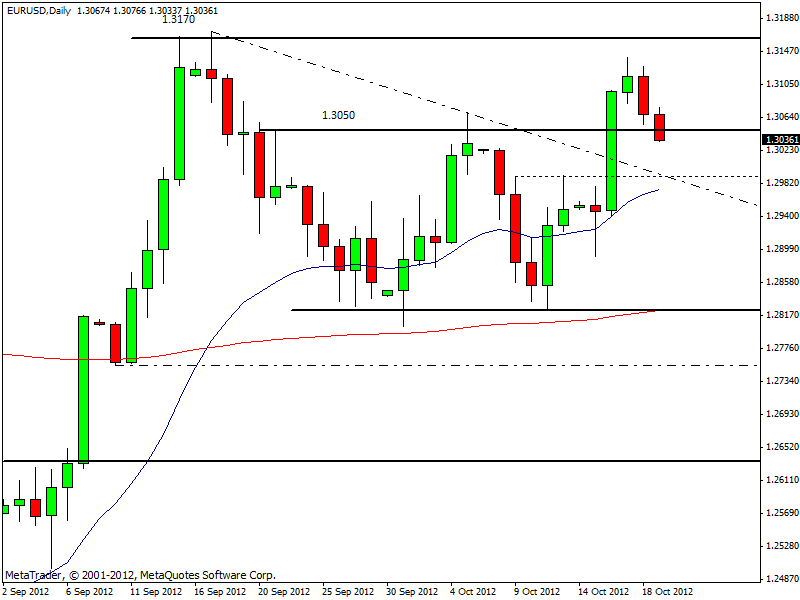Click the "2 Sep 2012" date label
The width and height of the screenshot is (800, 600).
(x=24, y=591)
